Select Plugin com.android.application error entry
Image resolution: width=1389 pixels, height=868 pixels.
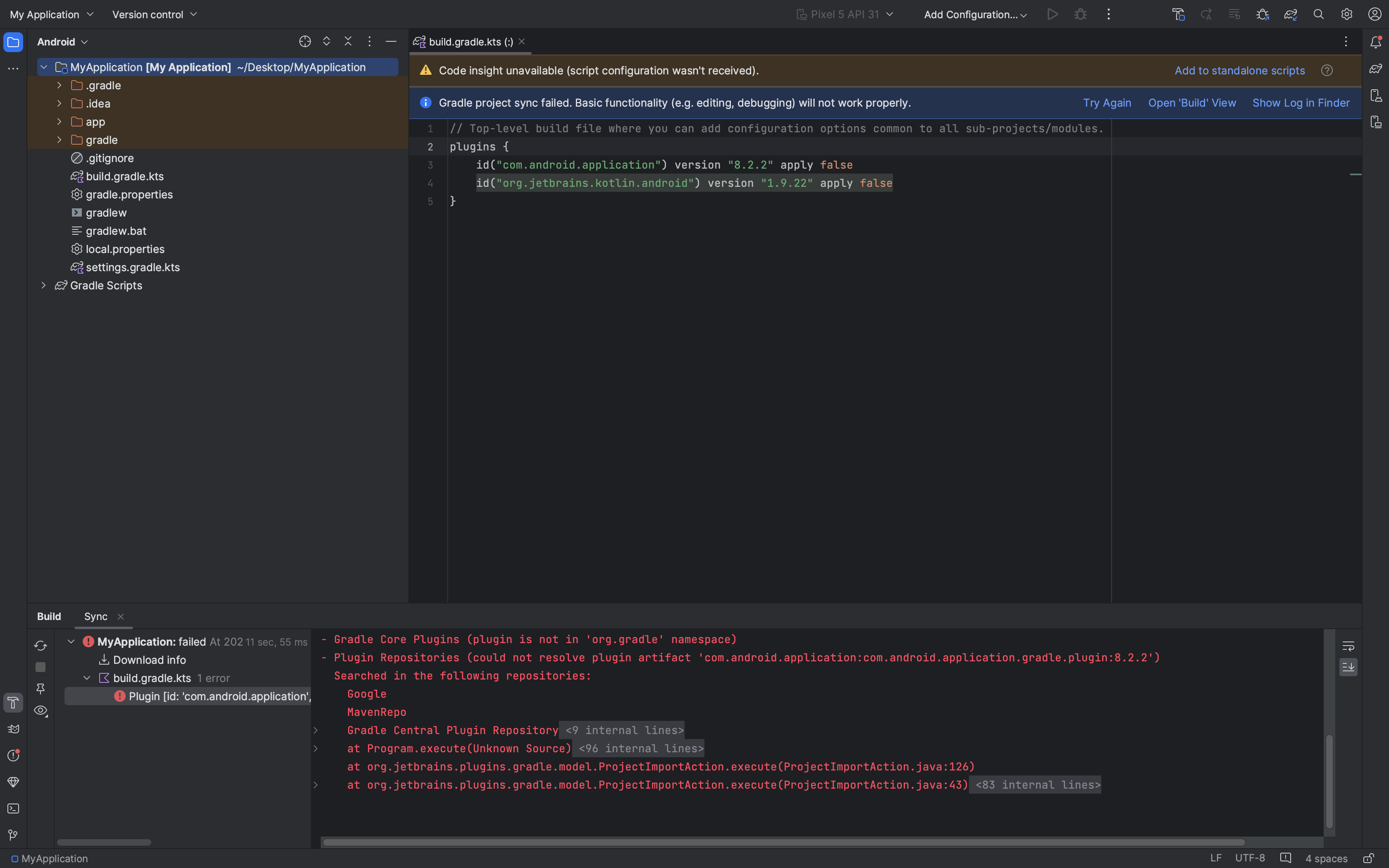pos(188,696)
